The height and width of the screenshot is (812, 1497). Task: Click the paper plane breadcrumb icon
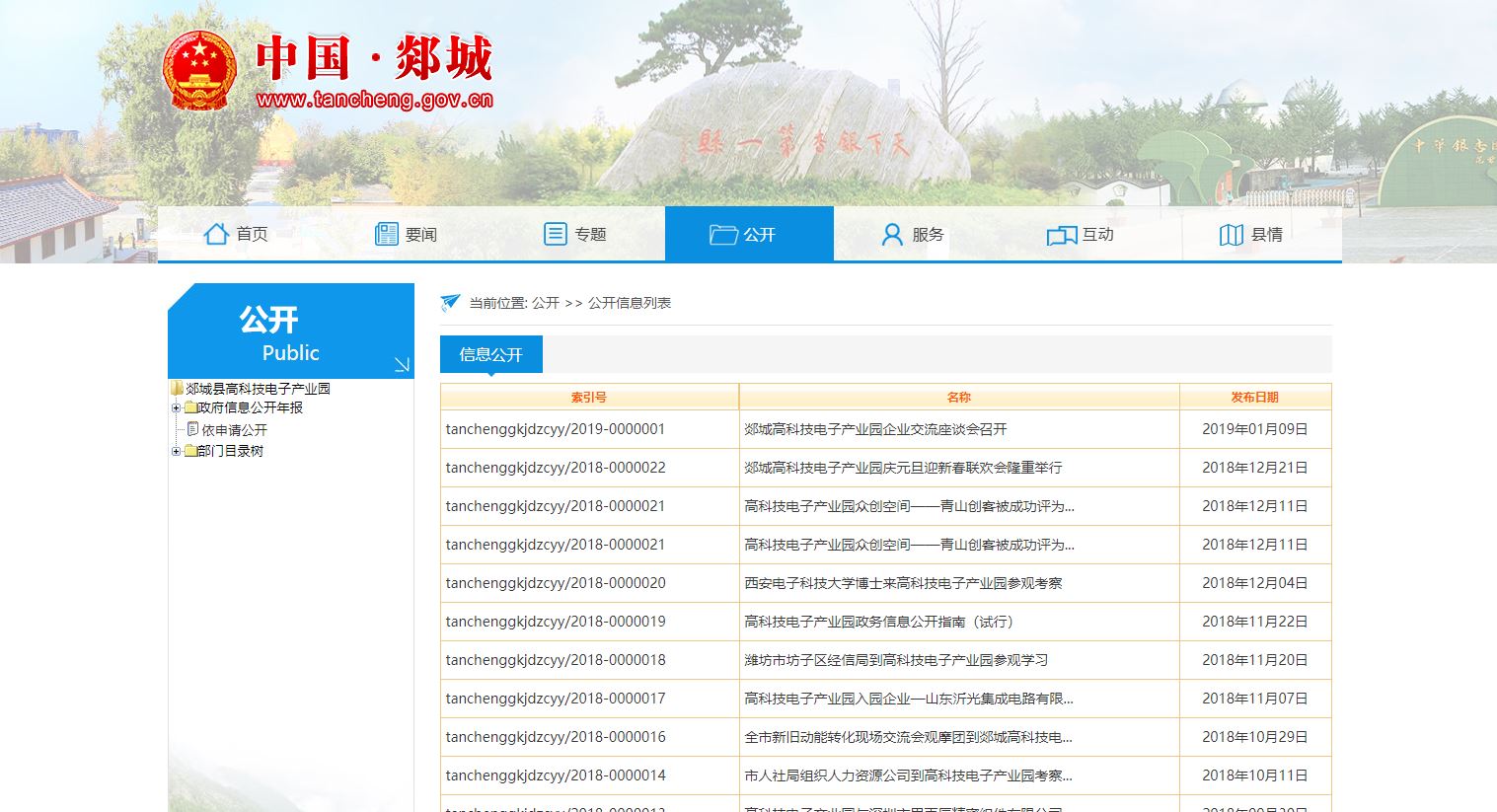coord(450,303)
